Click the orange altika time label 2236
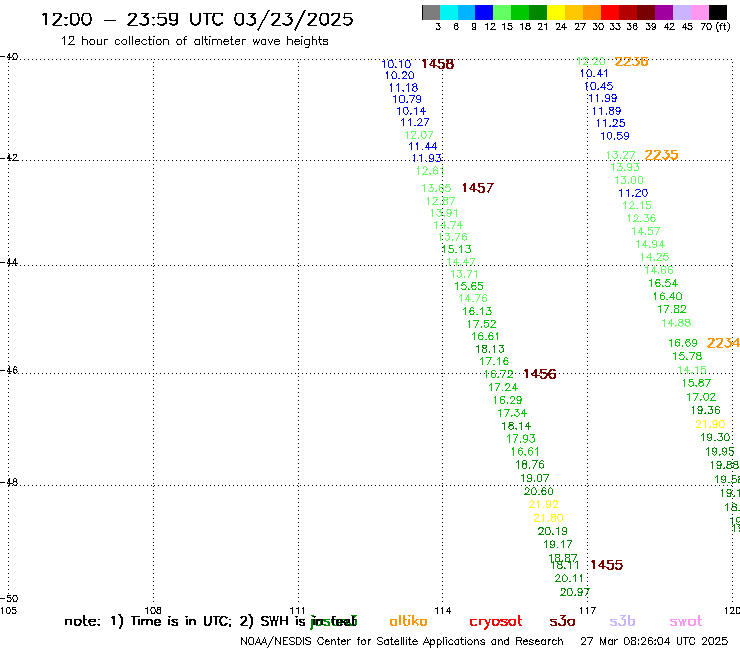 click(x=631, y=61)
